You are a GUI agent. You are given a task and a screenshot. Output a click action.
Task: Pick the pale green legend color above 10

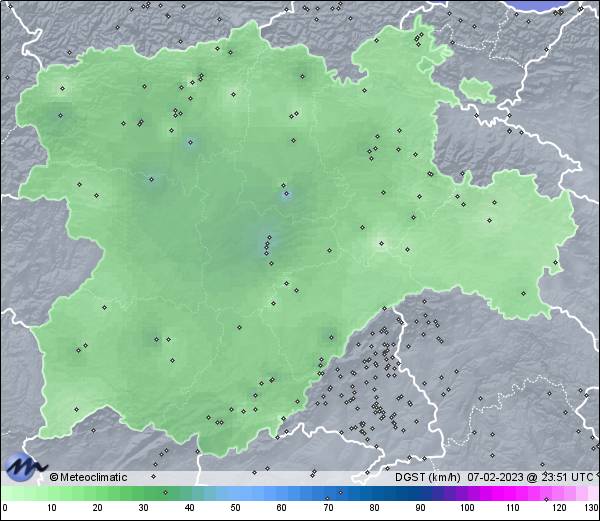click(52, 493)
